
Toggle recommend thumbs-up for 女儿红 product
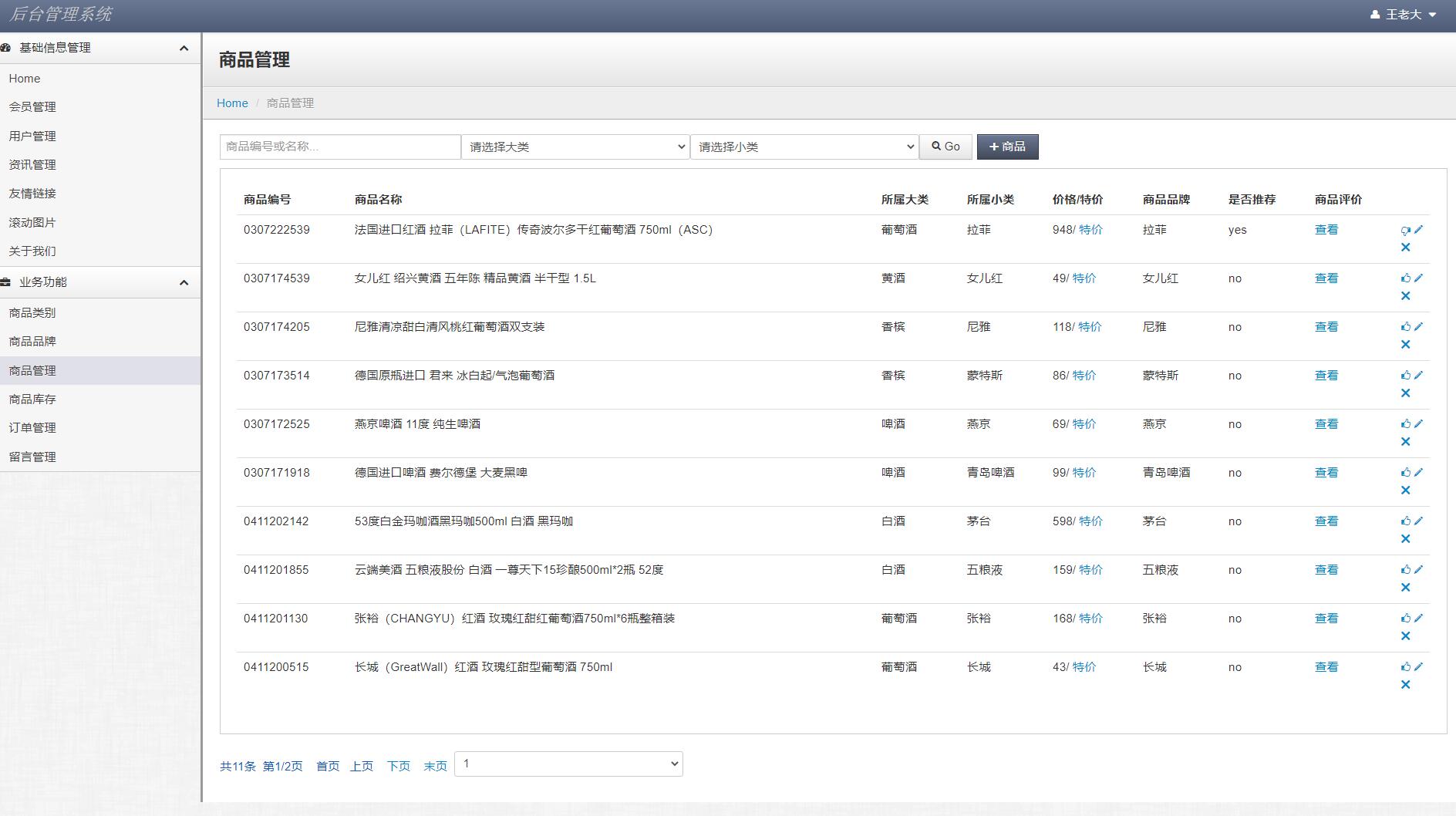[x=1405, y=278]
